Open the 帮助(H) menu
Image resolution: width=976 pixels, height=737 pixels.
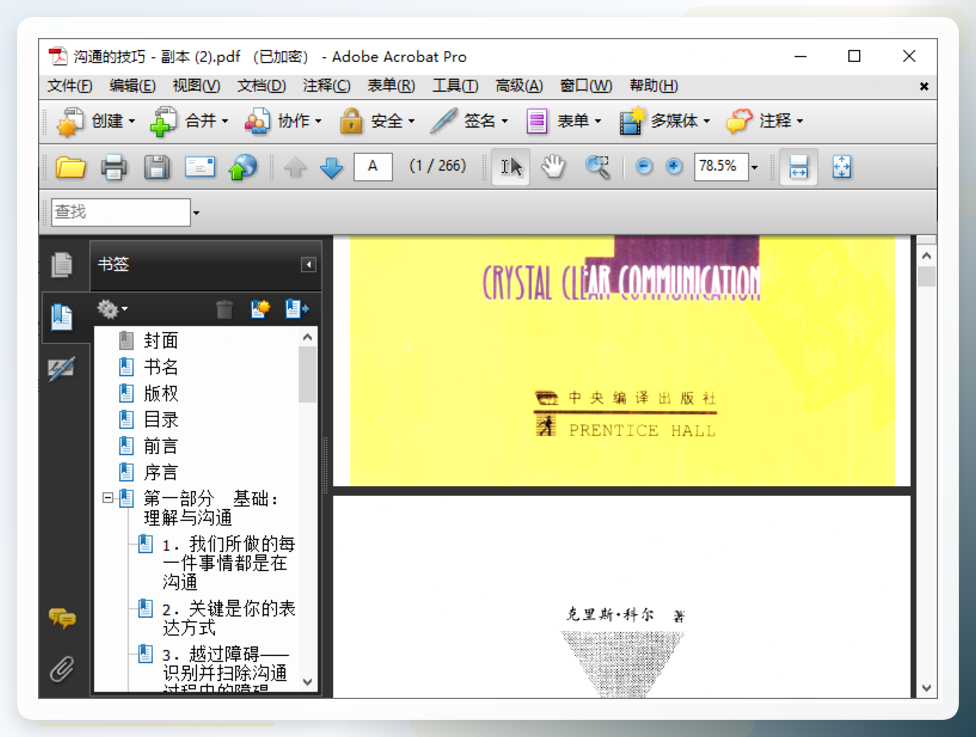(654, 86)
